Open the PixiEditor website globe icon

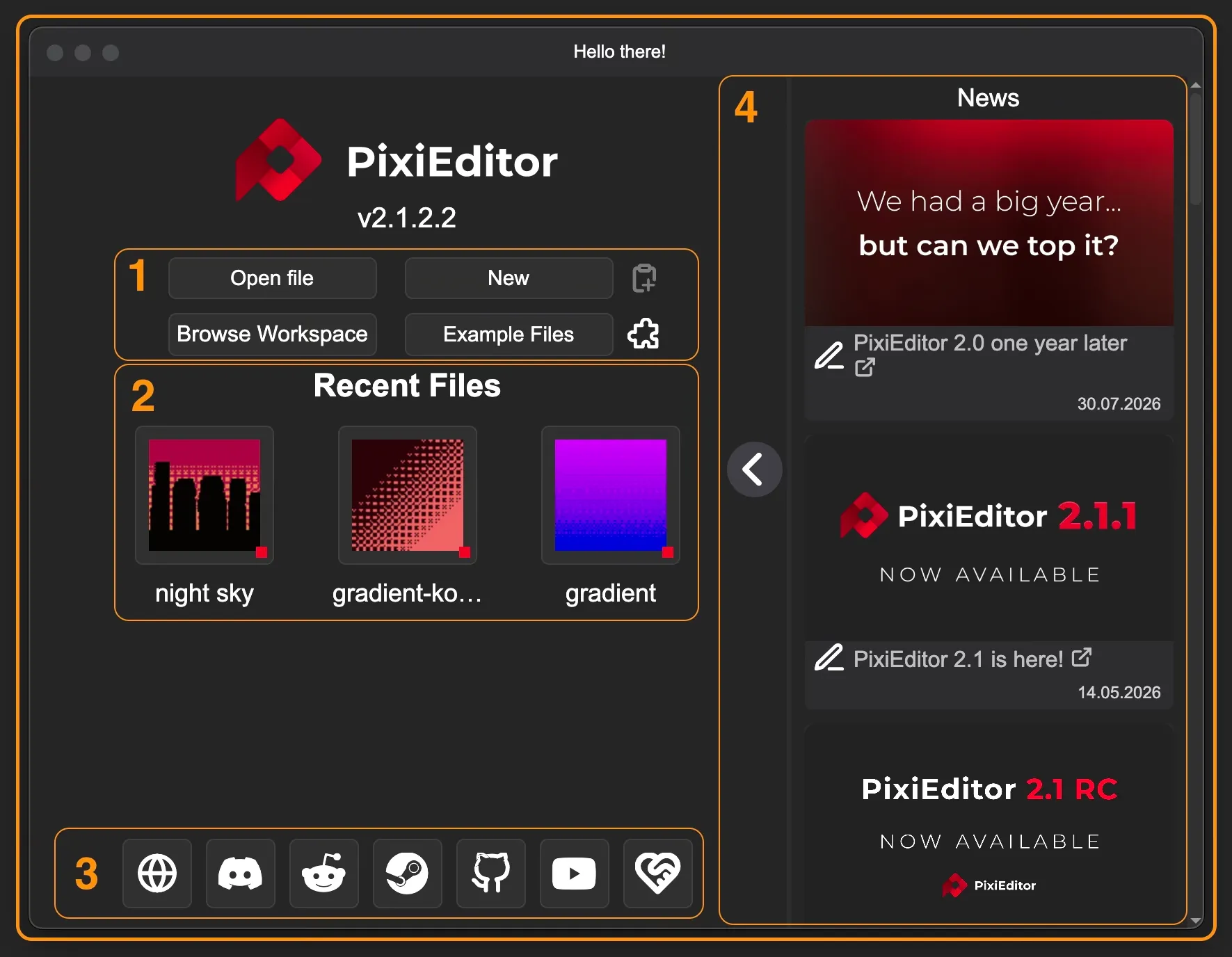point(157,873)
